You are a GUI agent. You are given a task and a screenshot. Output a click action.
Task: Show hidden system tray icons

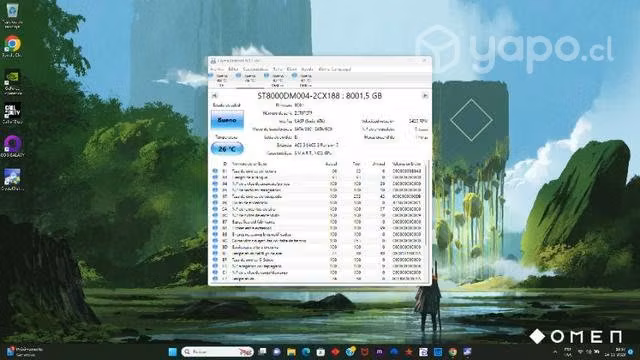[x=555, y=352]
